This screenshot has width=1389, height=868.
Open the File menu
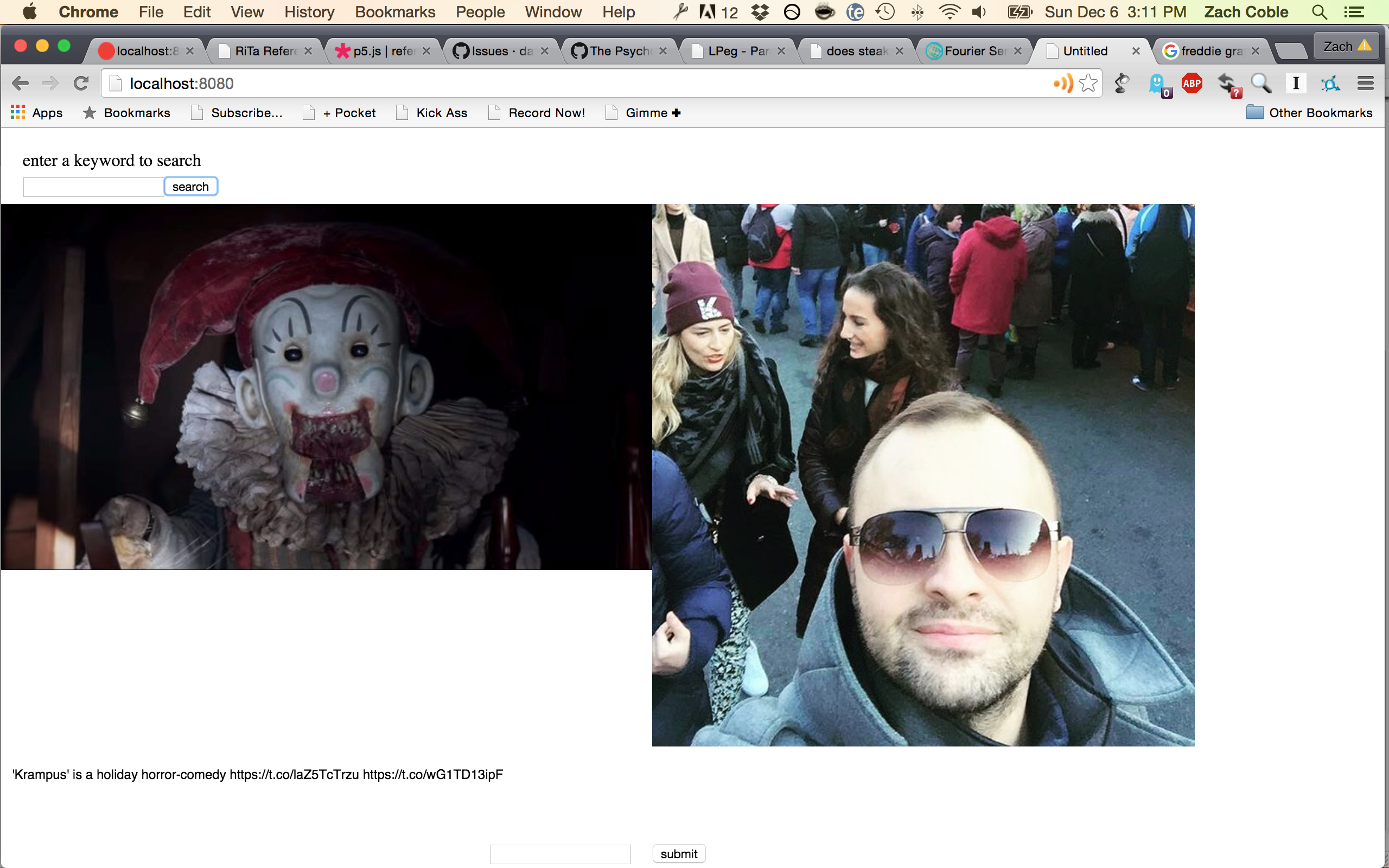tap(151, 12)
